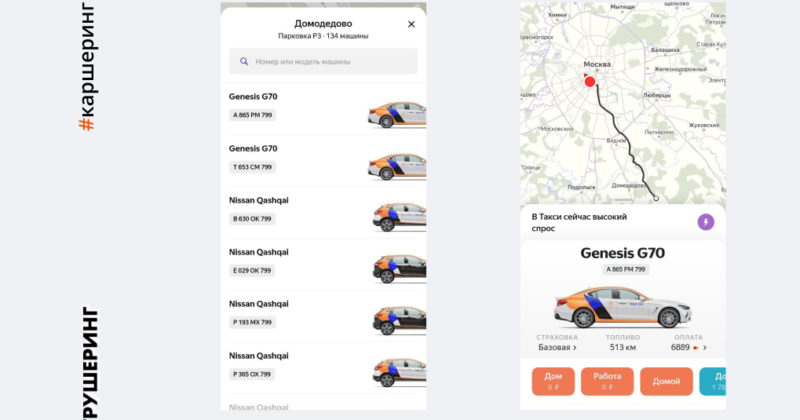Open the Nissan Qashqai B 630 OK 799 car image
This screenshot has height=420, width=800.
point(399,216)
